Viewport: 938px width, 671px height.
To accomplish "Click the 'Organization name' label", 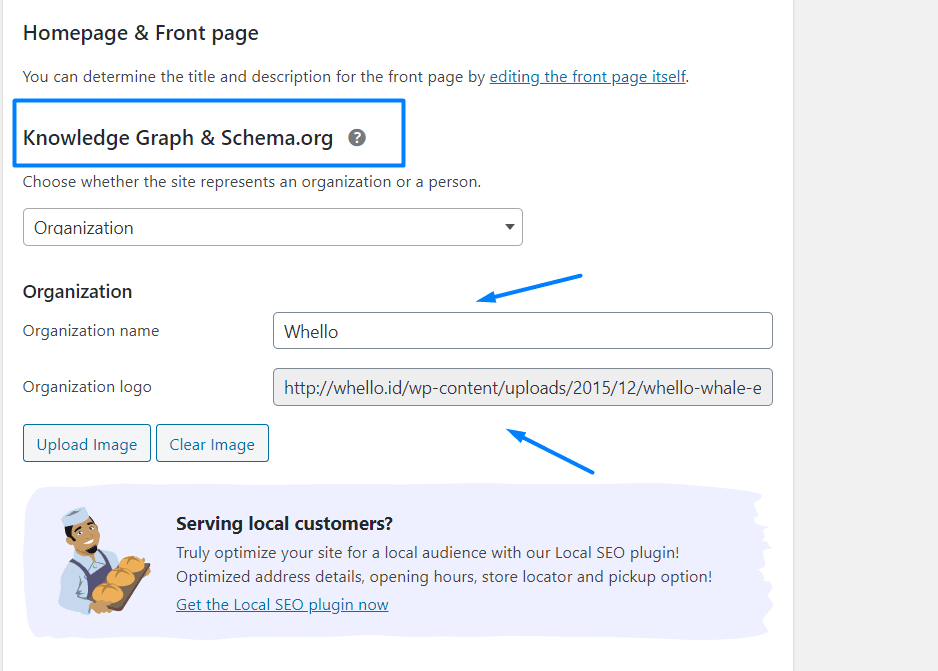I will click(x=91, y=331).
